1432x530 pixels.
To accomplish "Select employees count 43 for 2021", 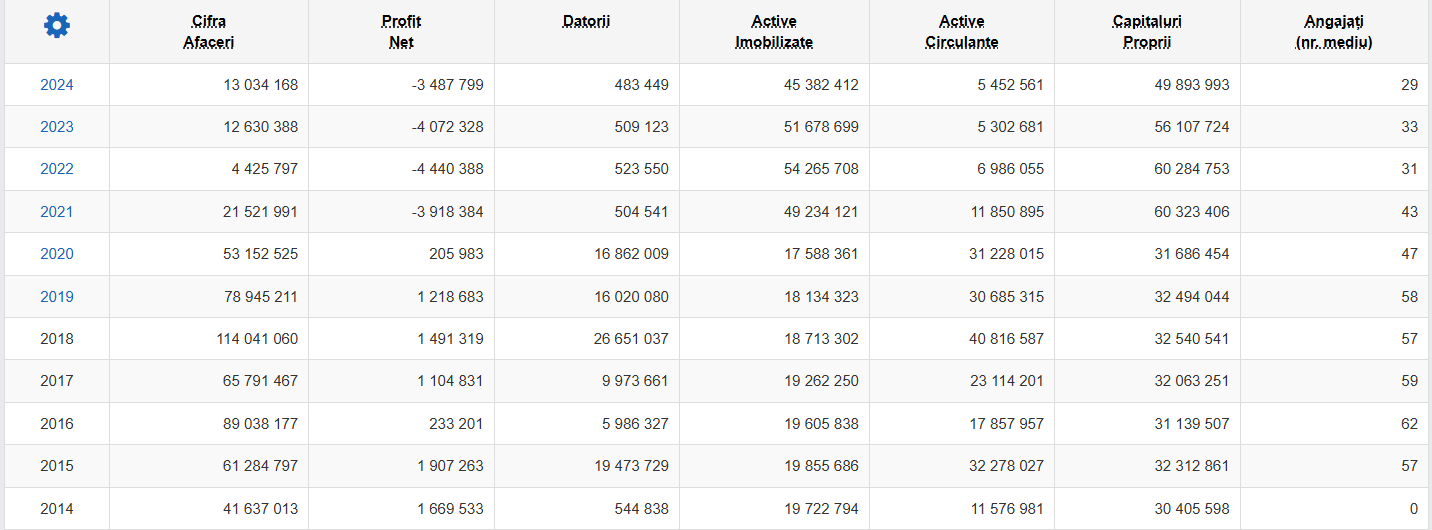I will click(1409, 212).
